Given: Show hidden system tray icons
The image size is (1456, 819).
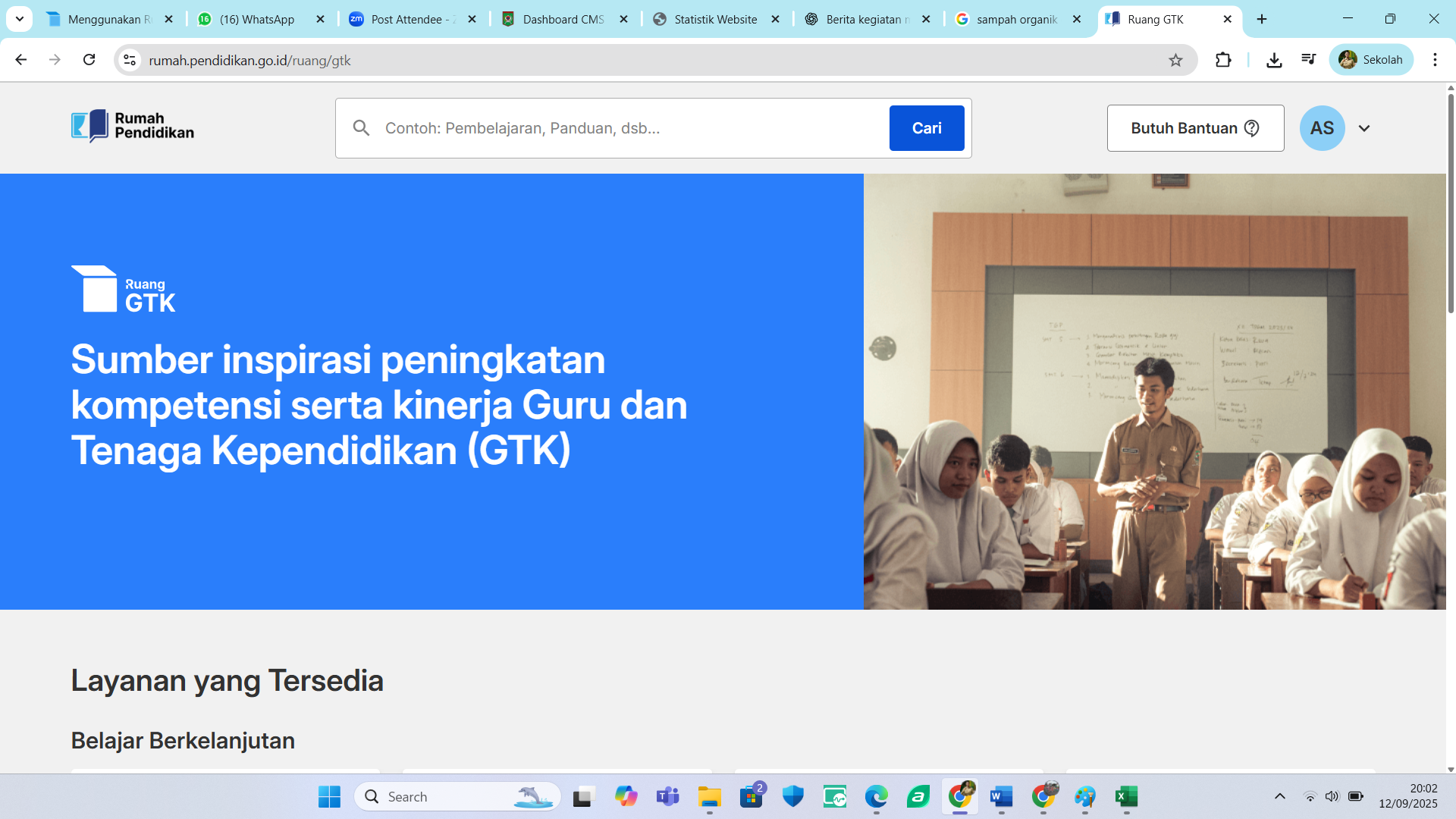Looking at the screenshot, I should 1280,796.
